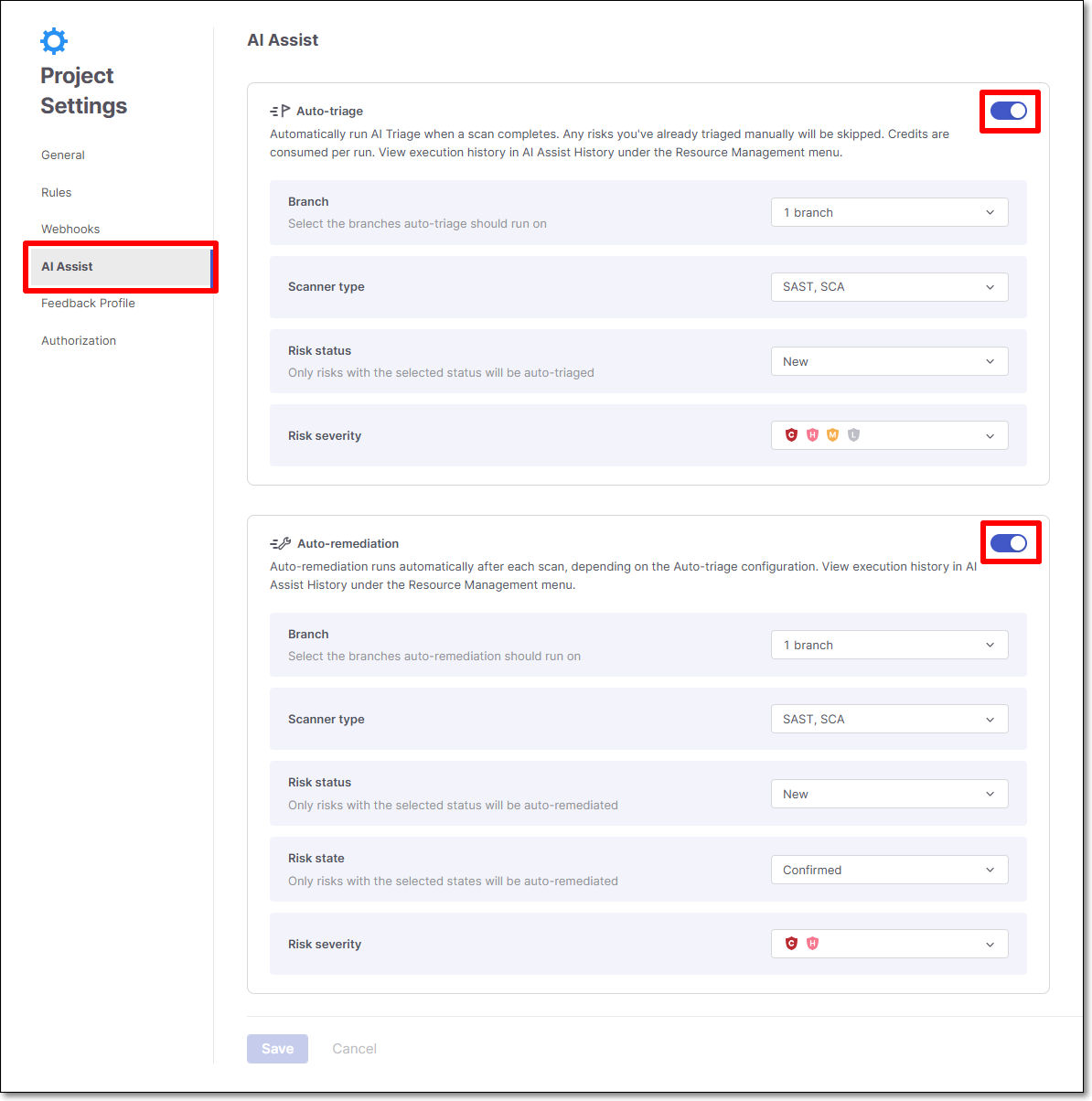The image size is (1092, 1101).
Task: Open the Auto-remediation Branch dropdown
Action: tap(890, 645)
